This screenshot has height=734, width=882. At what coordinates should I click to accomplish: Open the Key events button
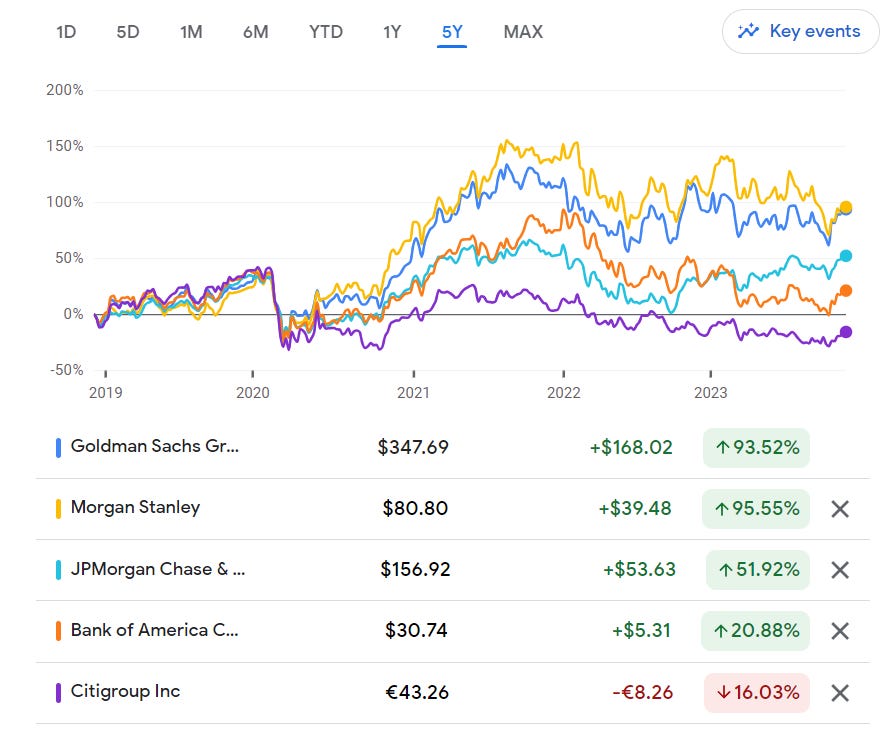coord(800,31)
